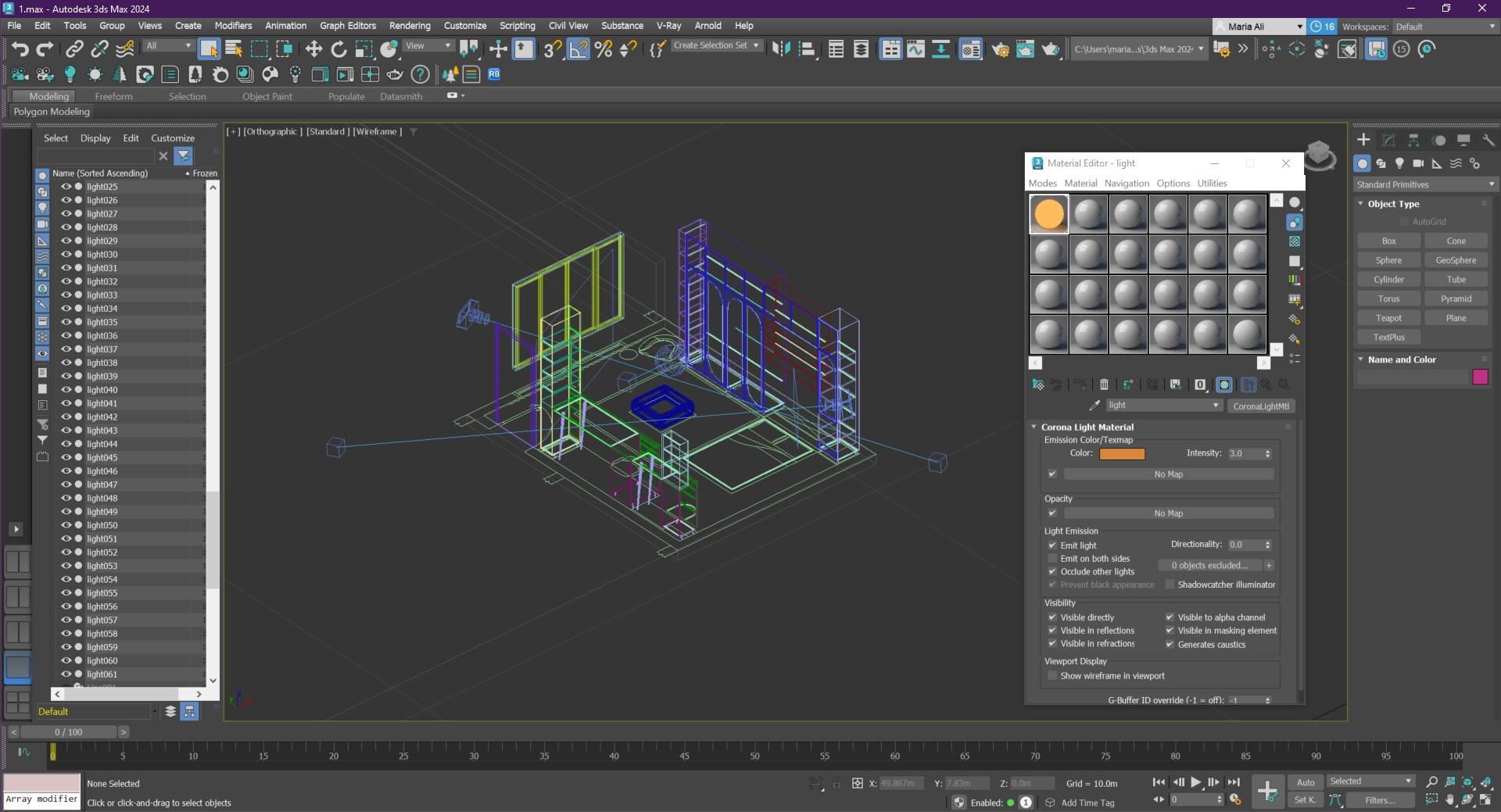Image resolution: width=1501 pixels, height=812 pixels.
Task: Toggle Shadowcatcher illuminator checkbox
Action: click(1170, 585)
